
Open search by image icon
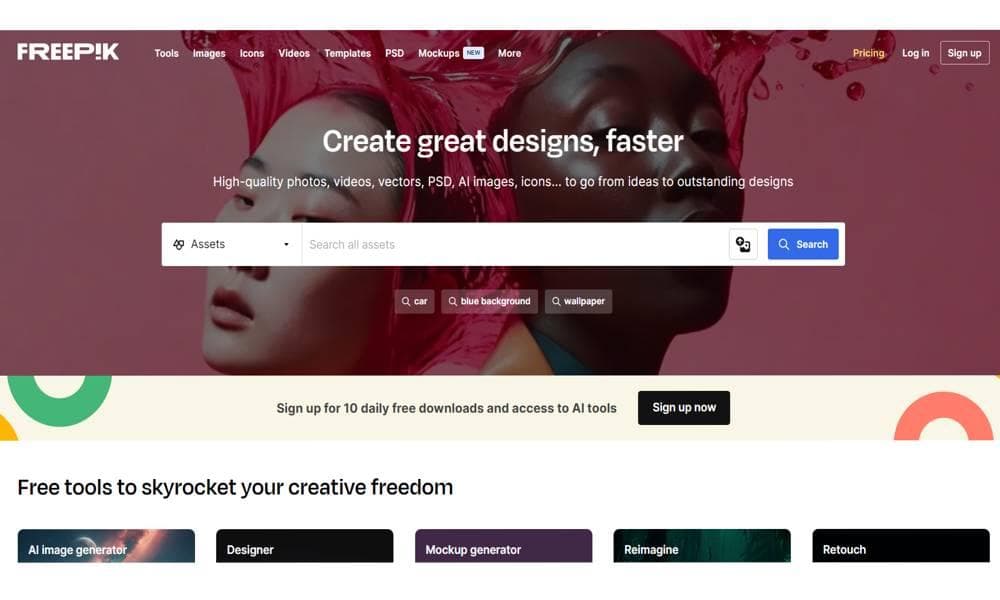point(743,244)
